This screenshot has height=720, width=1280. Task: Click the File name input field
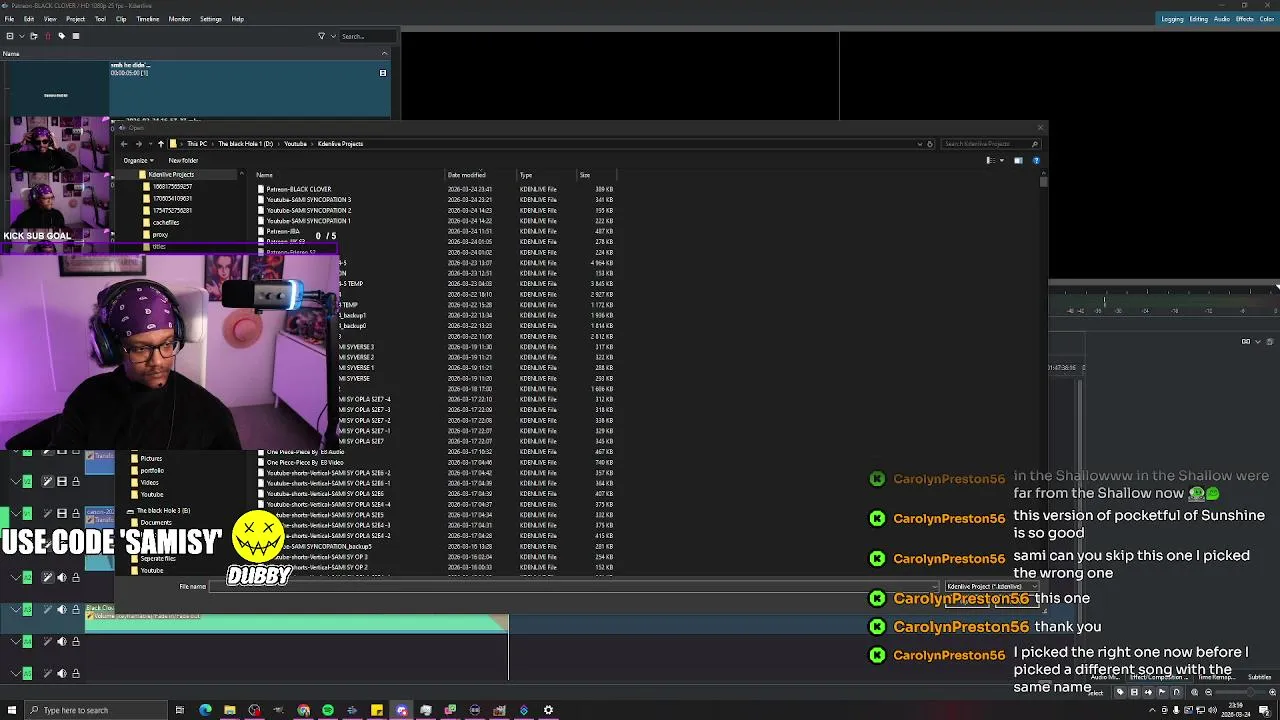point(574,587)
